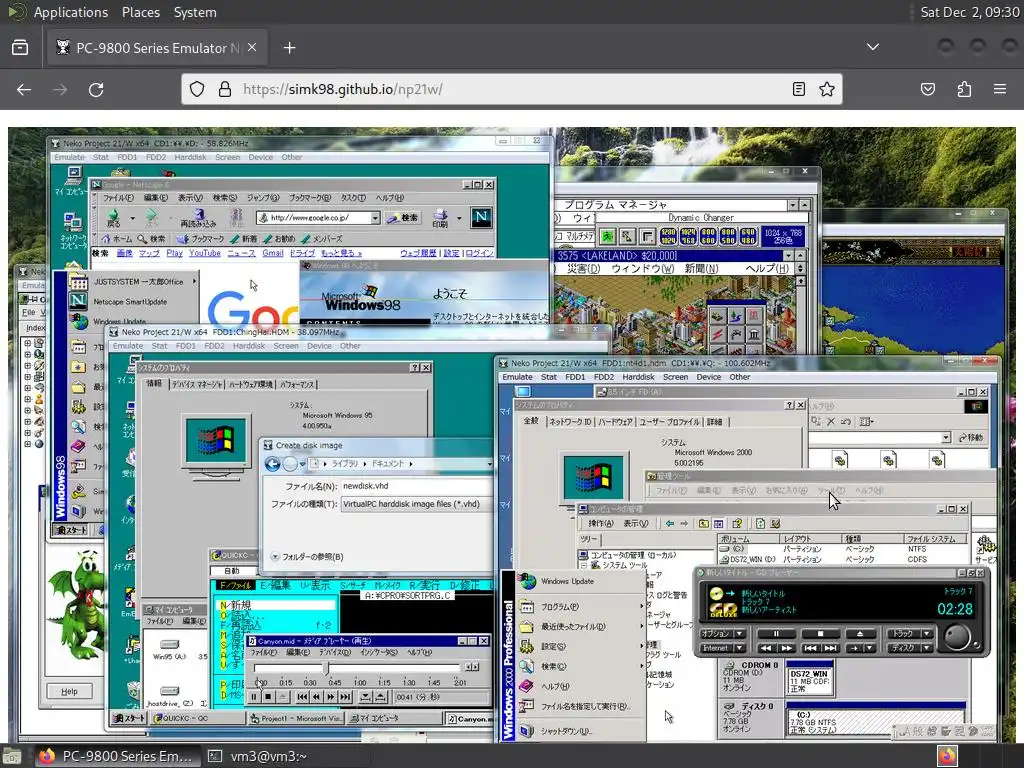Click file name field containing newdisk.vhd
1024x768 pixels.
417,486
